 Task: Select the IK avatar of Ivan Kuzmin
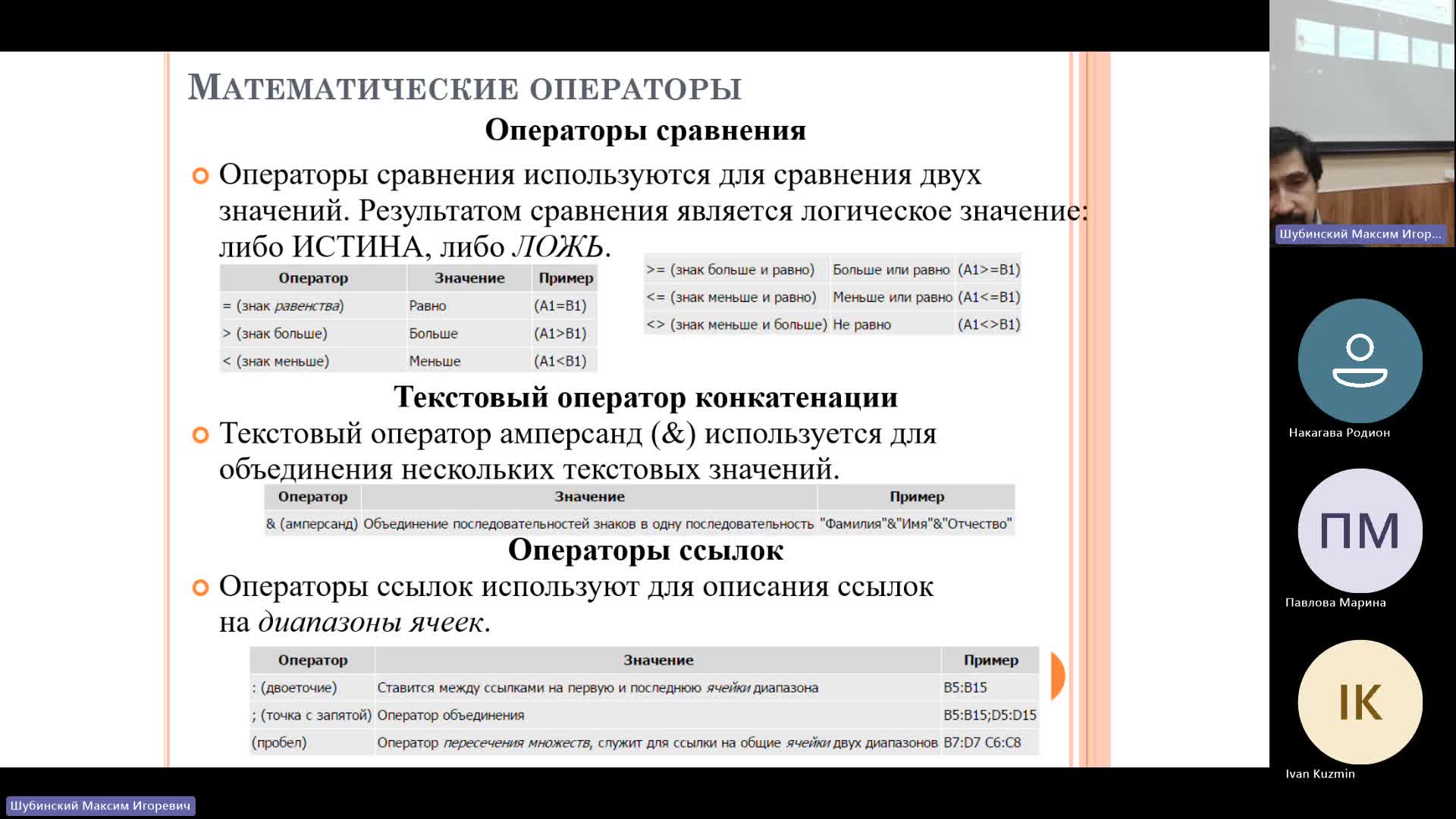[1360, 702]
